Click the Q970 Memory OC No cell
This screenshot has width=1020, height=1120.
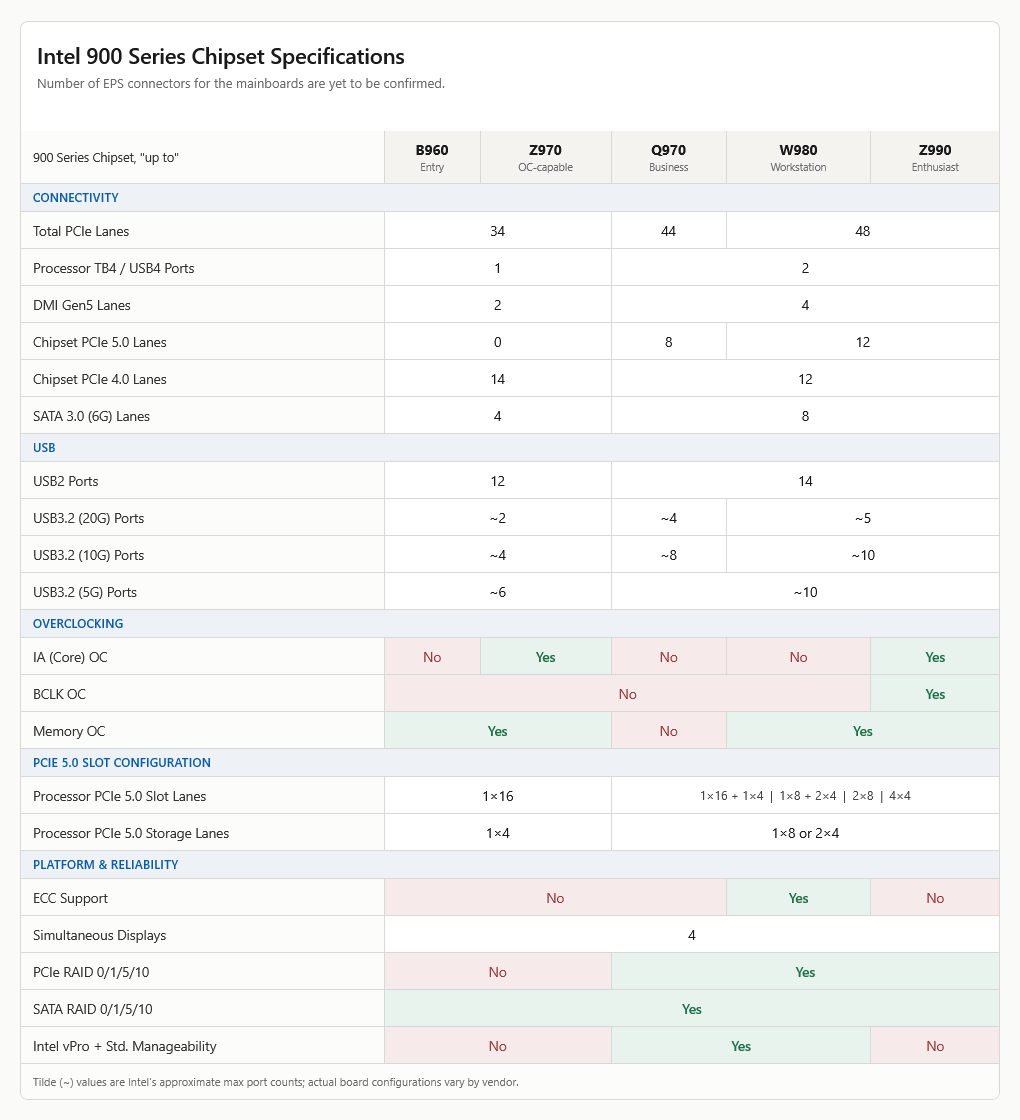(669, 731)
